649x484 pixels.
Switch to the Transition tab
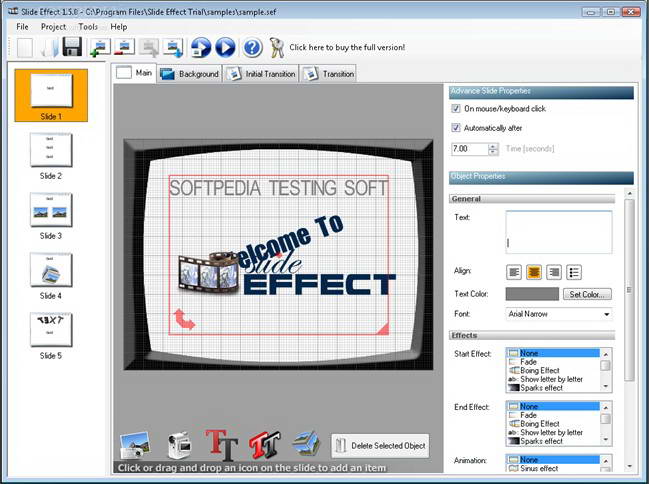click(x=328, y=74)
